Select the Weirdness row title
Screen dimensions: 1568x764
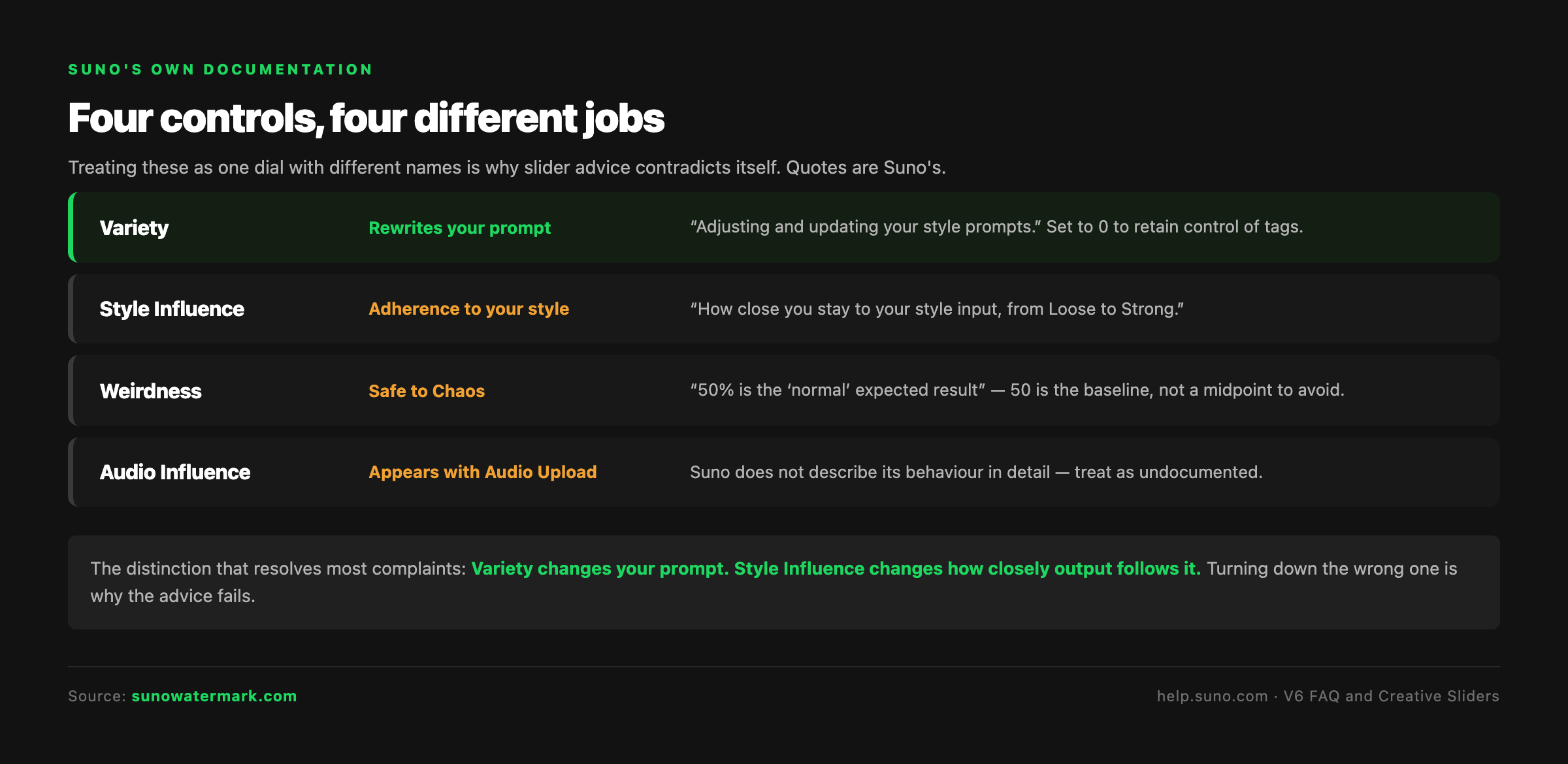(x=150, y=391)
